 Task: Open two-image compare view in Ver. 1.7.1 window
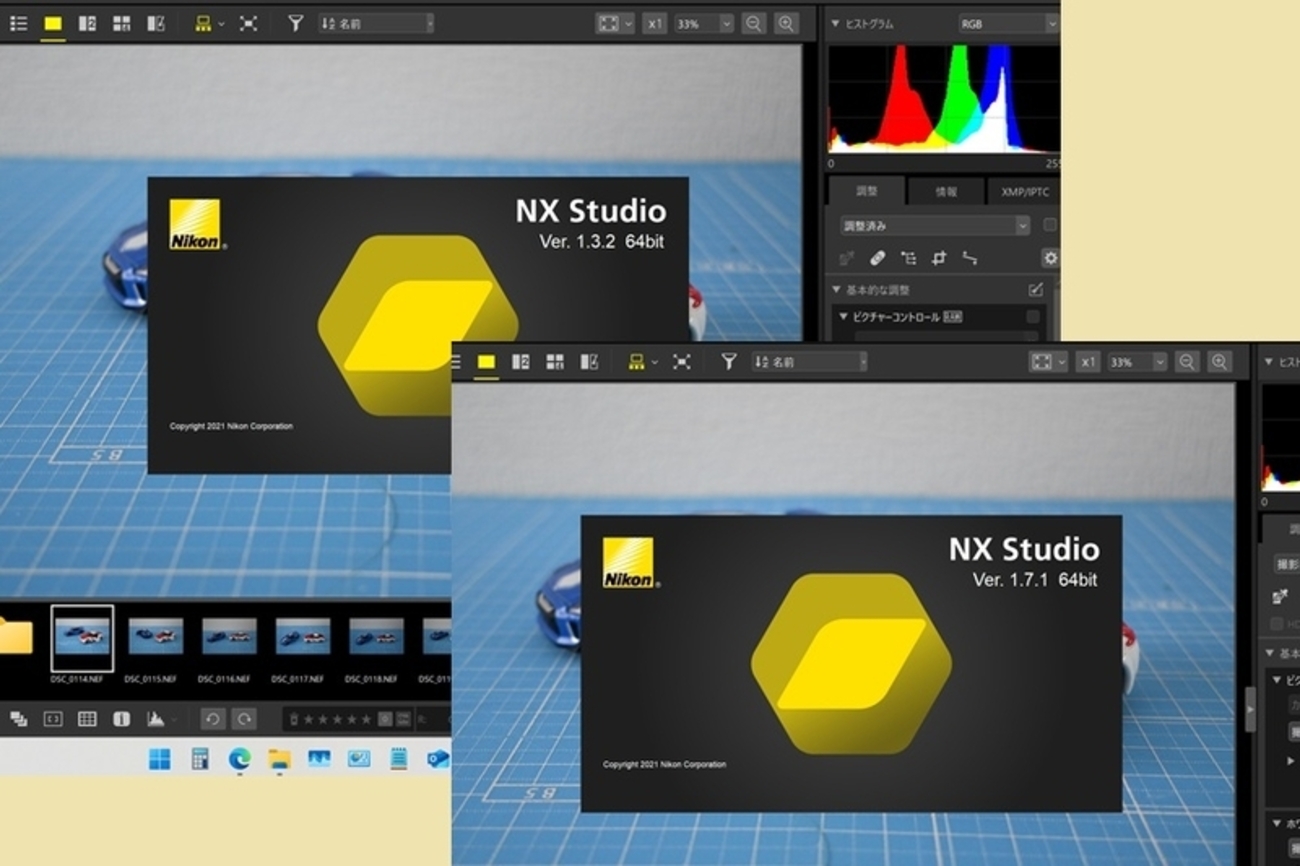[x=520, y=362]
